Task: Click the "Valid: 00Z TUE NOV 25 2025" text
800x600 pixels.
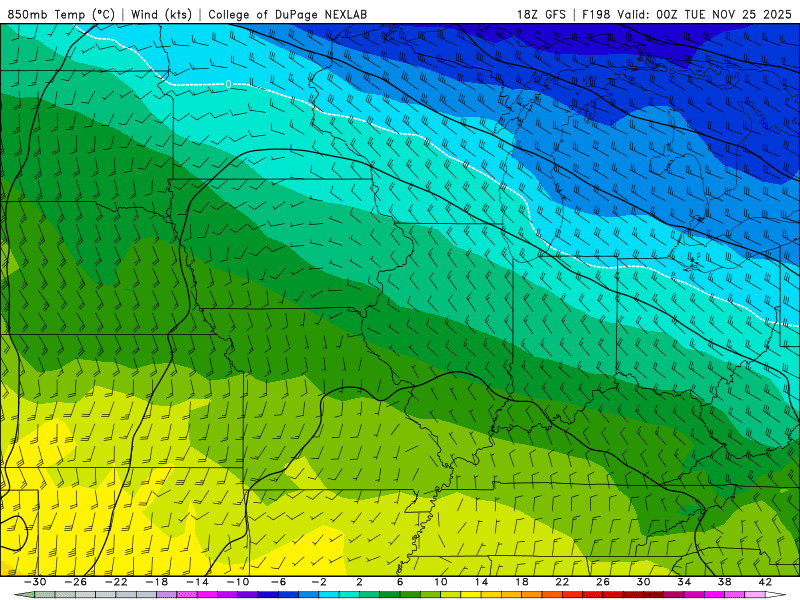Action: coord(705,14)
